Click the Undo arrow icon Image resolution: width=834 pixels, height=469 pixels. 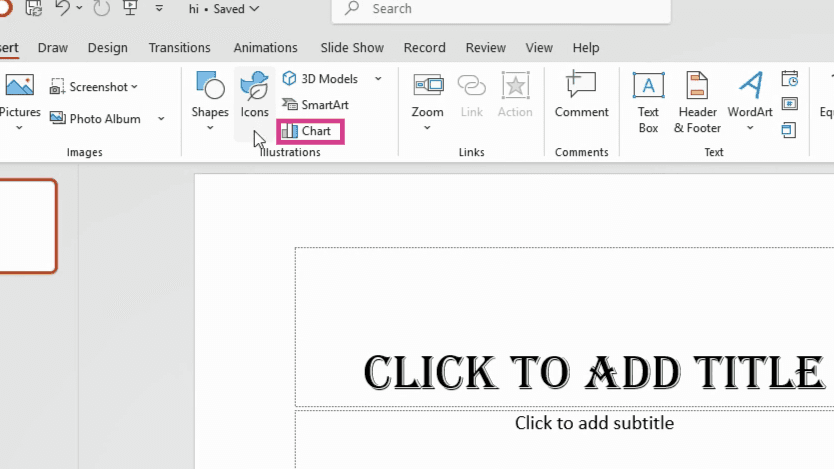(62, 8)
